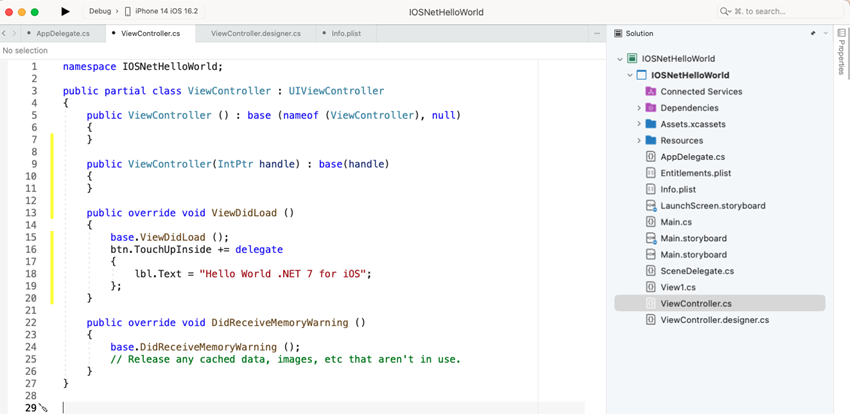Navigate forward with the right arrow in tab bar
850x414 pixels.
(x=15, y=34)
